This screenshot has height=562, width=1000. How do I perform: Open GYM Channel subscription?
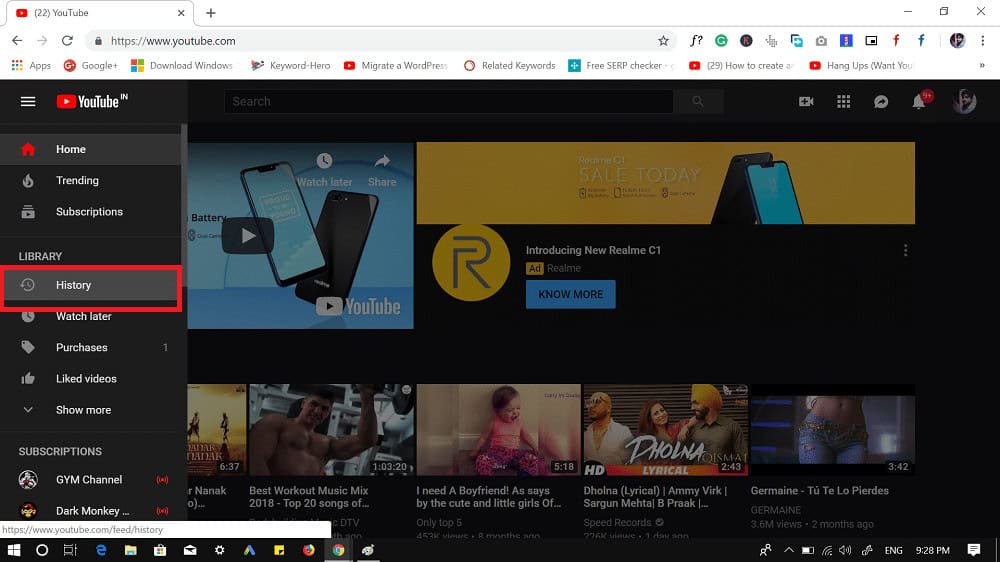coord(90,480)
